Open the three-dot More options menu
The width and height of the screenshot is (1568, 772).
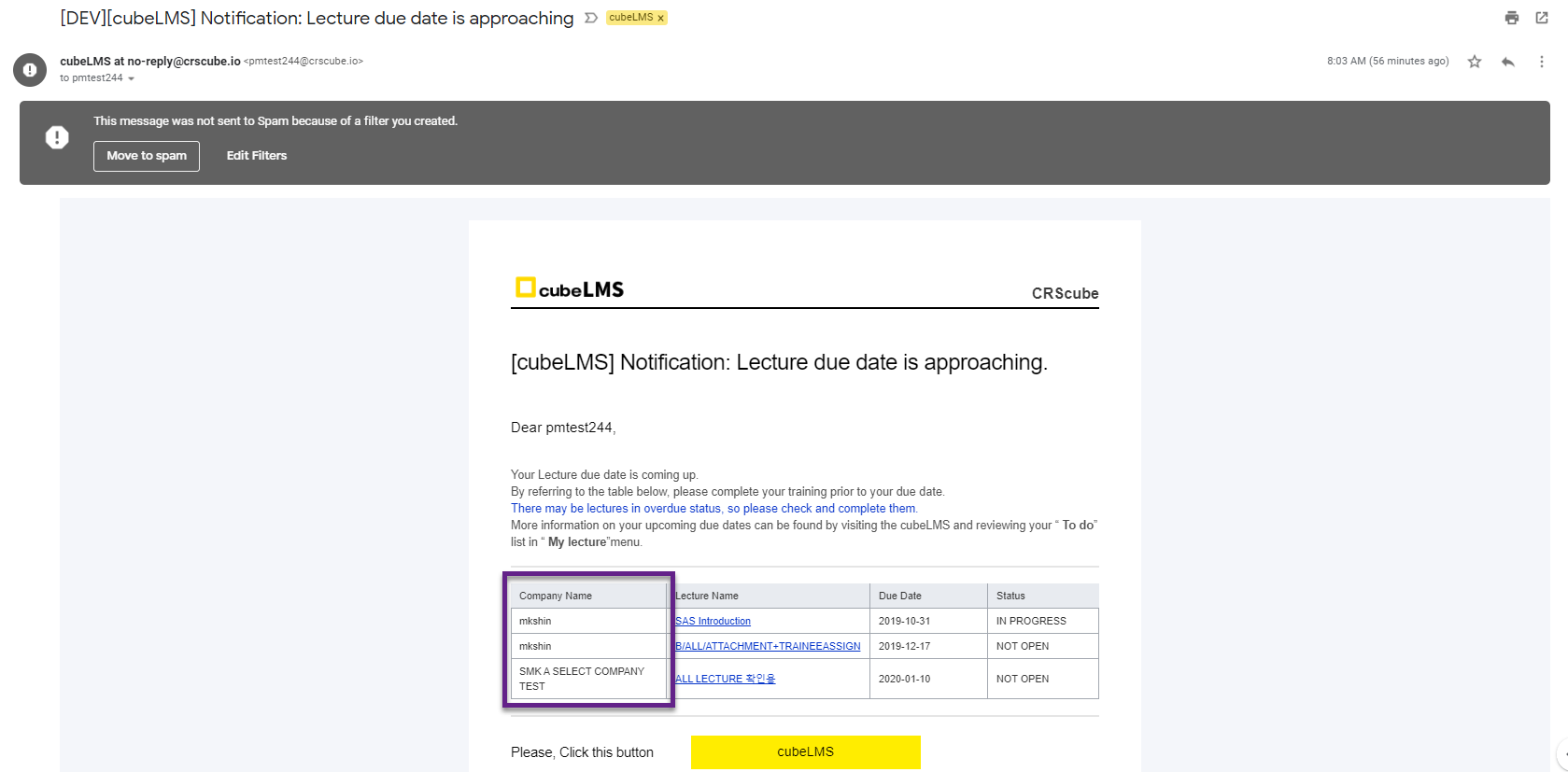[1541, 62]
